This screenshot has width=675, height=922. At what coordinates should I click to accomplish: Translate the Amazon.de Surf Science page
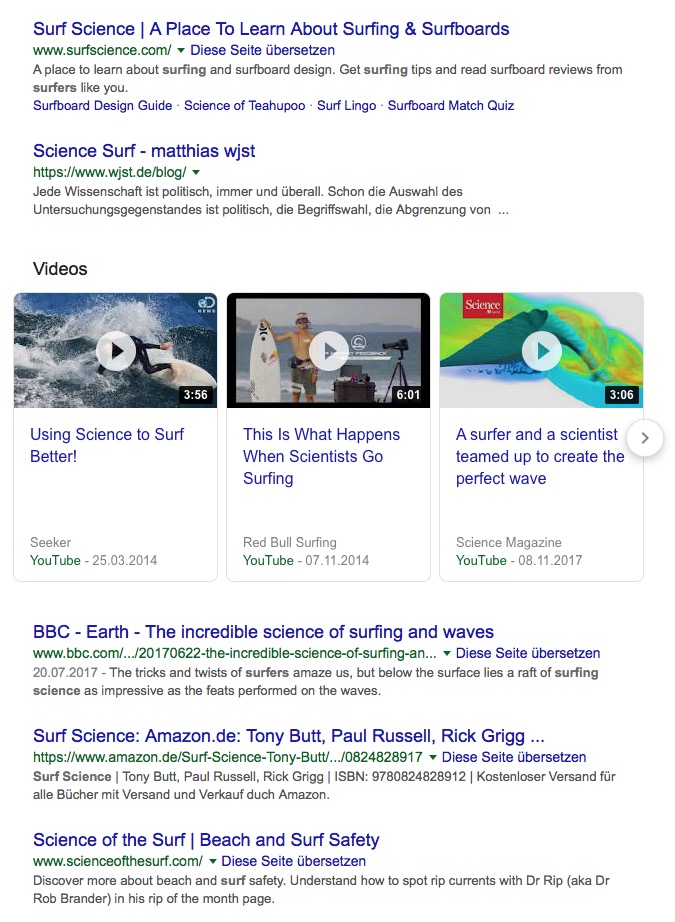[x=514, y=757]
